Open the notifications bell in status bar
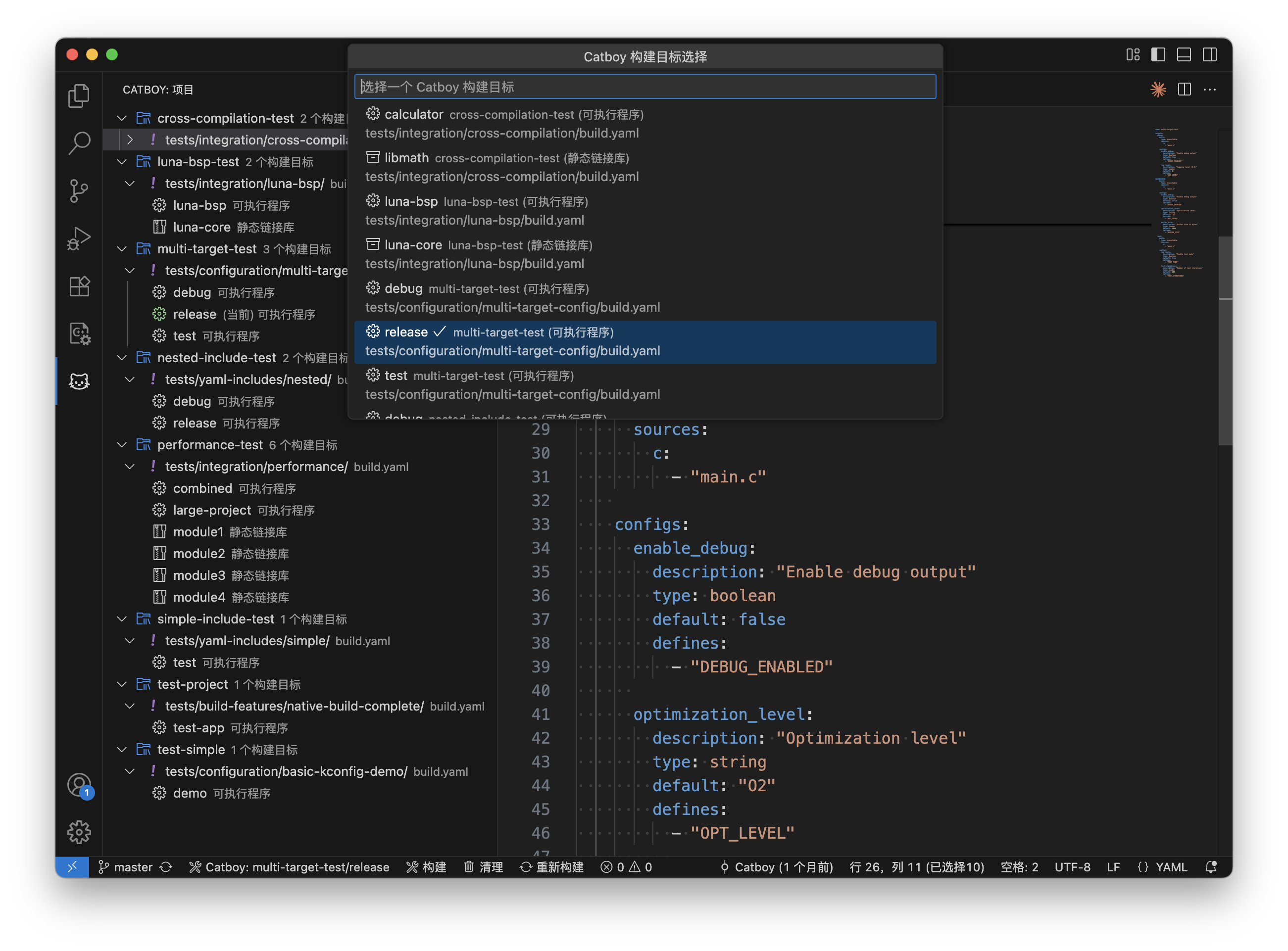Image resolution: width=1288 pixels, height=951 pixels. [1210, 867]
